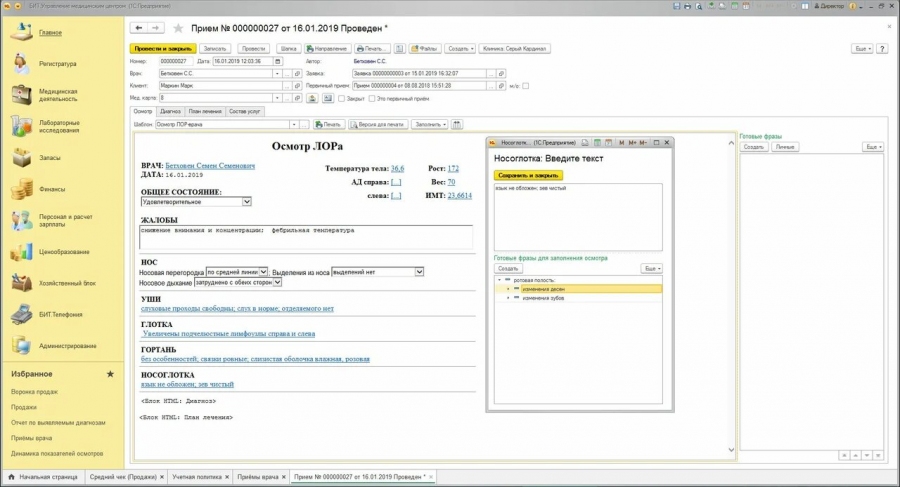Viewport: 900px width, 487px height.
Task: Click the Сохранить и закрыть button in the dialog
Action: 528,175
